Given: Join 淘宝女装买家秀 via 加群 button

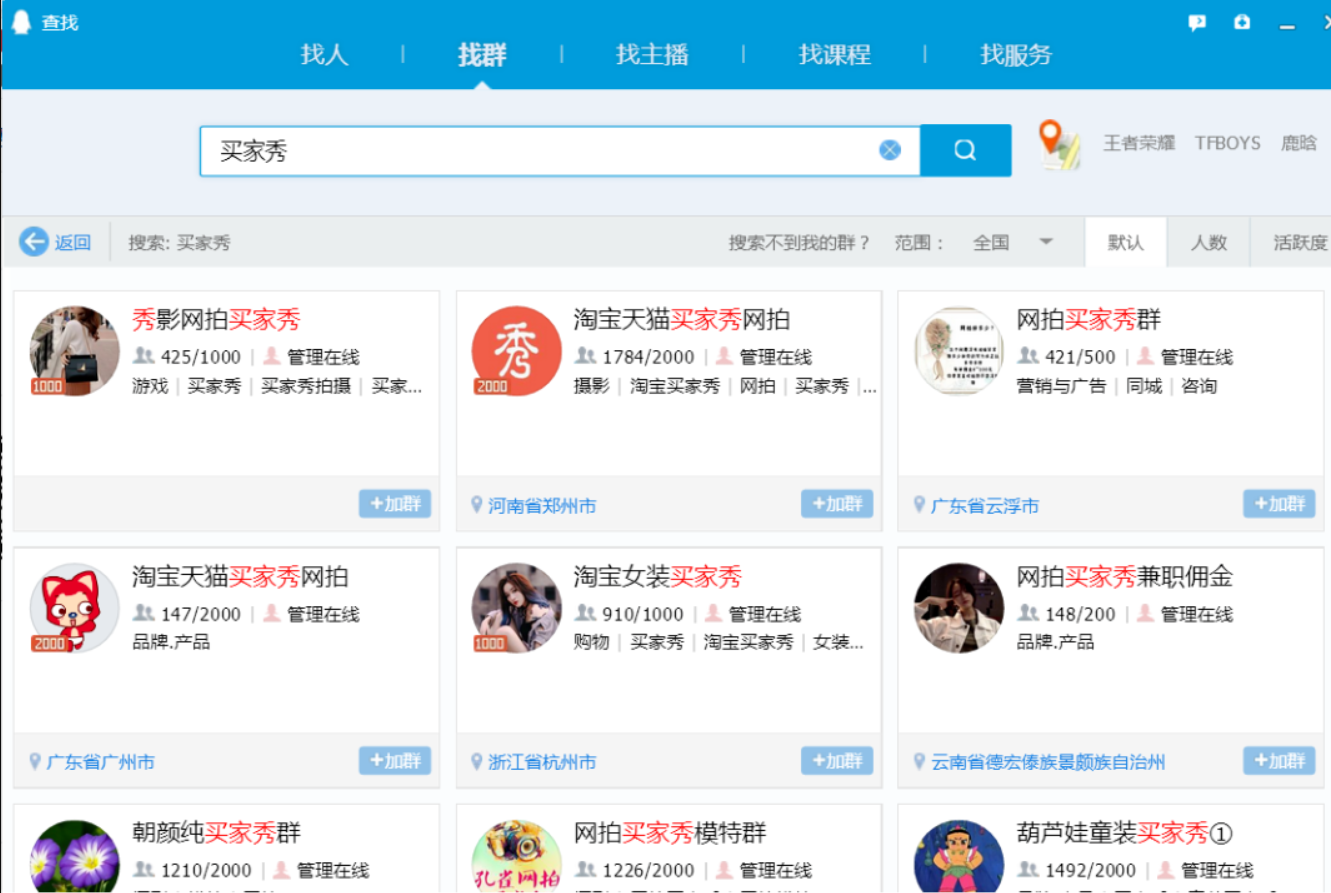Looking at the screenshot, I should (837, 761).
